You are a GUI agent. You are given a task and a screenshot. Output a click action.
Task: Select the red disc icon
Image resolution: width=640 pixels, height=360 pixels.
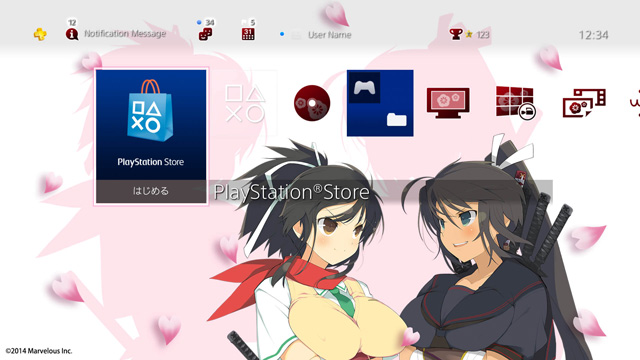pyautogui.click(x=312, y=103)
